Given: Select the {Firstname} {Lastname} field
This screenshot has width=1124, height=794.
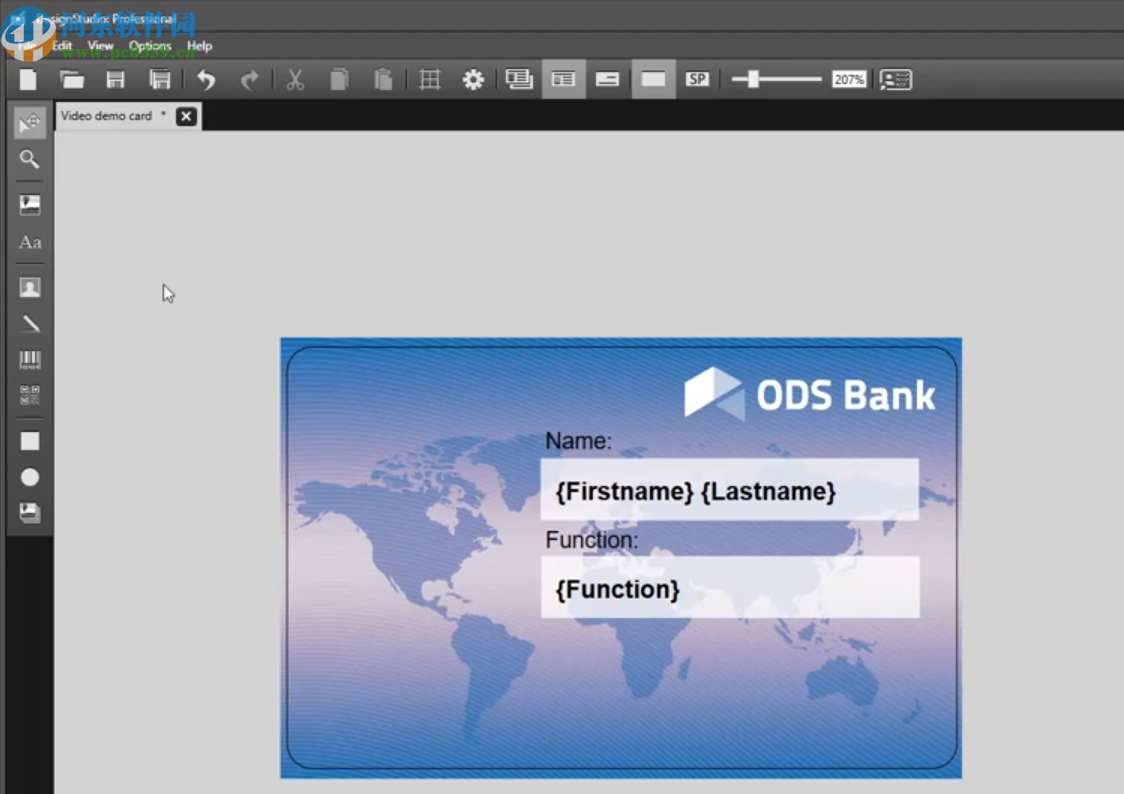Looking at the screenshot, I should tap(729, 489).
